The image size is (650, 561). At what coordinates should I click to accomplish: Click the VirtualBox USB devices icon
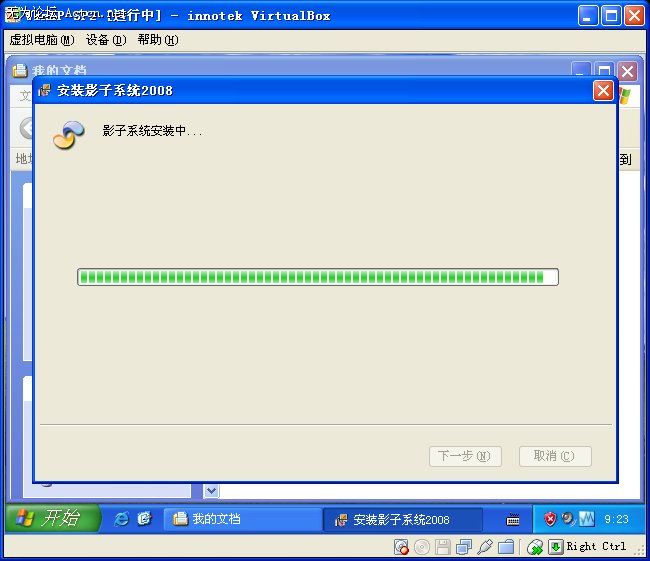[485, 547]
